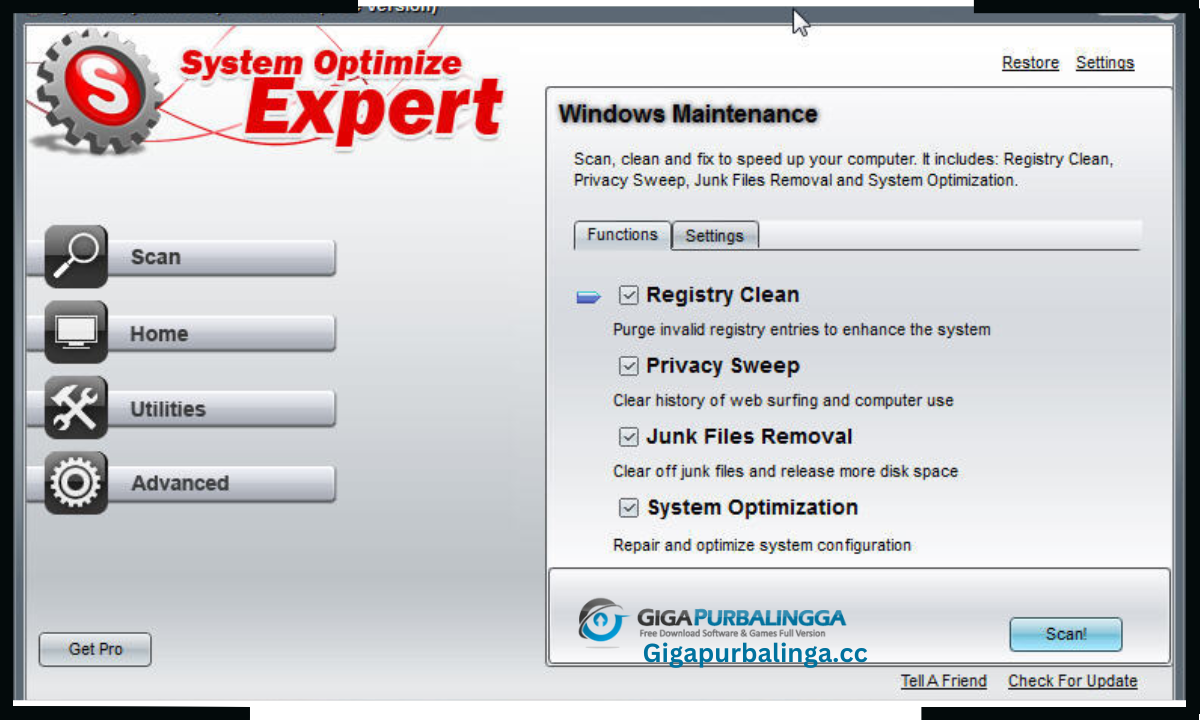The height and width of the screenshot is (720, 1200).
Task: Start the scan with the Scan! button
Action: click(x=1066, y=634)
